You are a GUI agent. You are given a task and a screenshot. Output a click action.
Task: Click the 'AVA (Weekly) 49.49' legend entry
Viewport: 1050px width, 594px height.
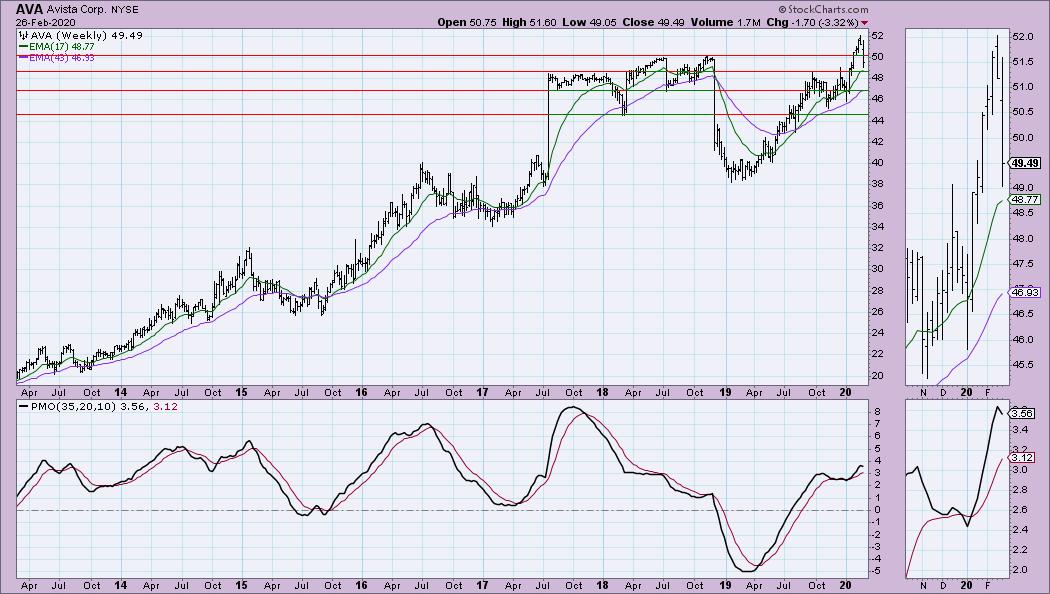[81, 35]
